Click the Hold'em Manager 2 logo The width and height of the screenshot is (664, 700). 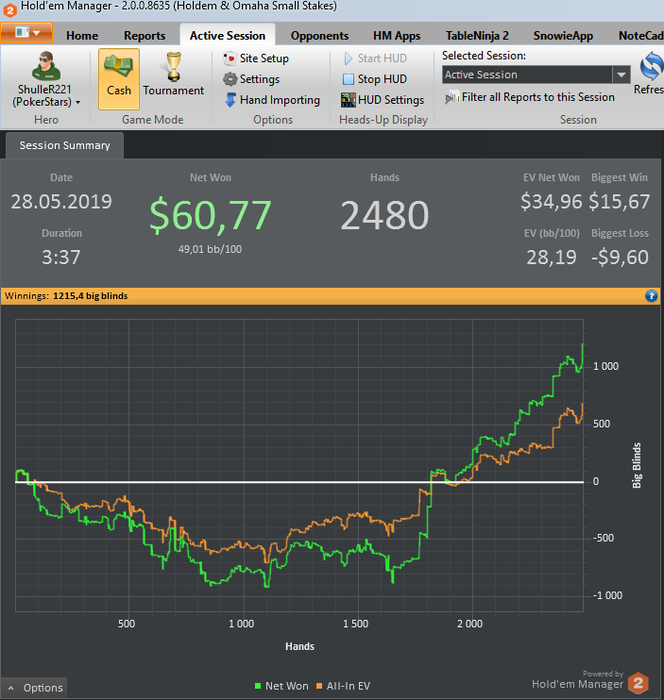(638, 683)
